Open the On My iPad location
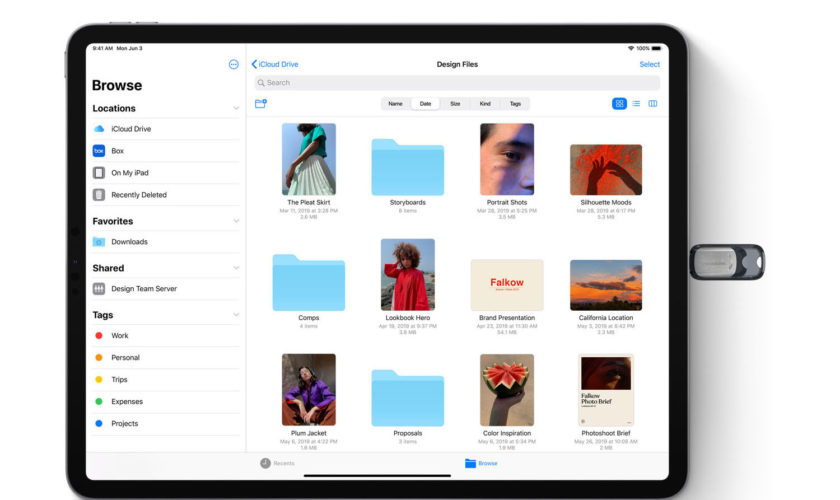 pos(166,173)
